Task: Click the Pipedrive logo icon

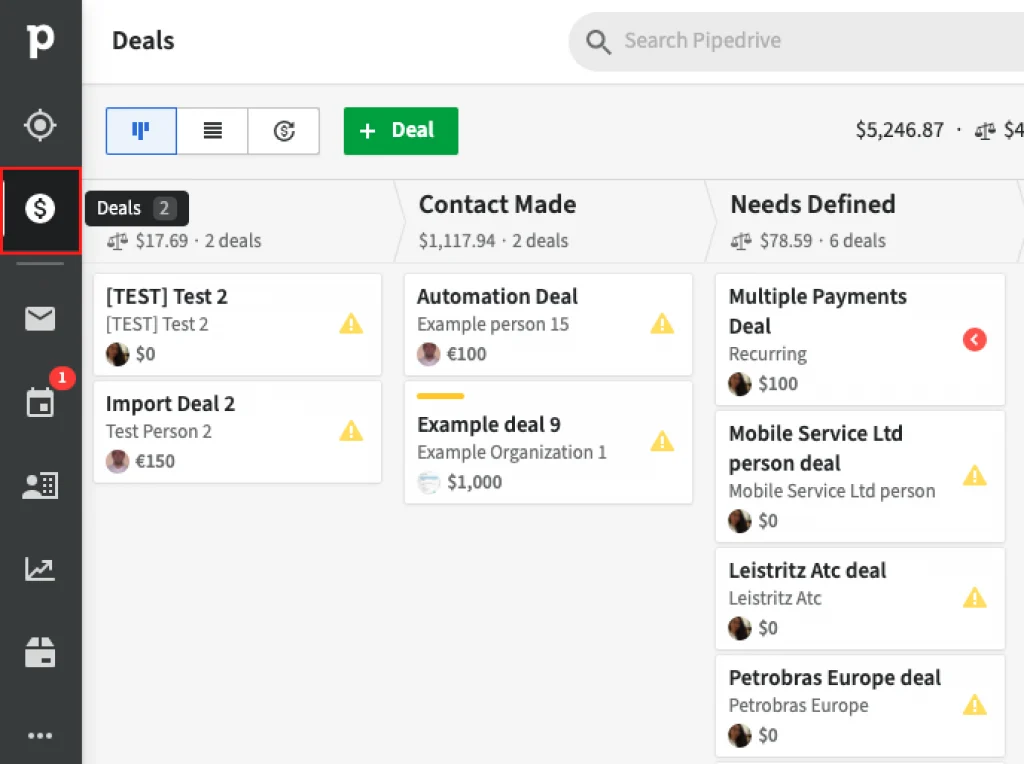Action: pos(40,41)
